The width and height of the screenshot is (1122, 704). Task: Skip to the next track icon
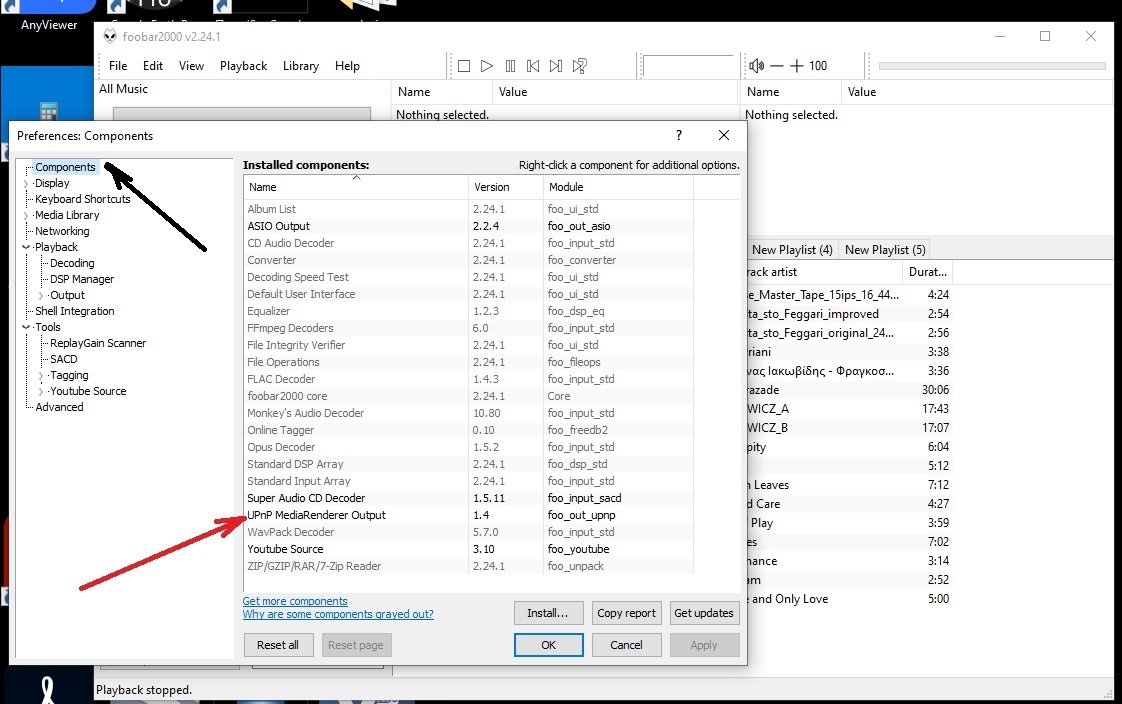point(556,66)
